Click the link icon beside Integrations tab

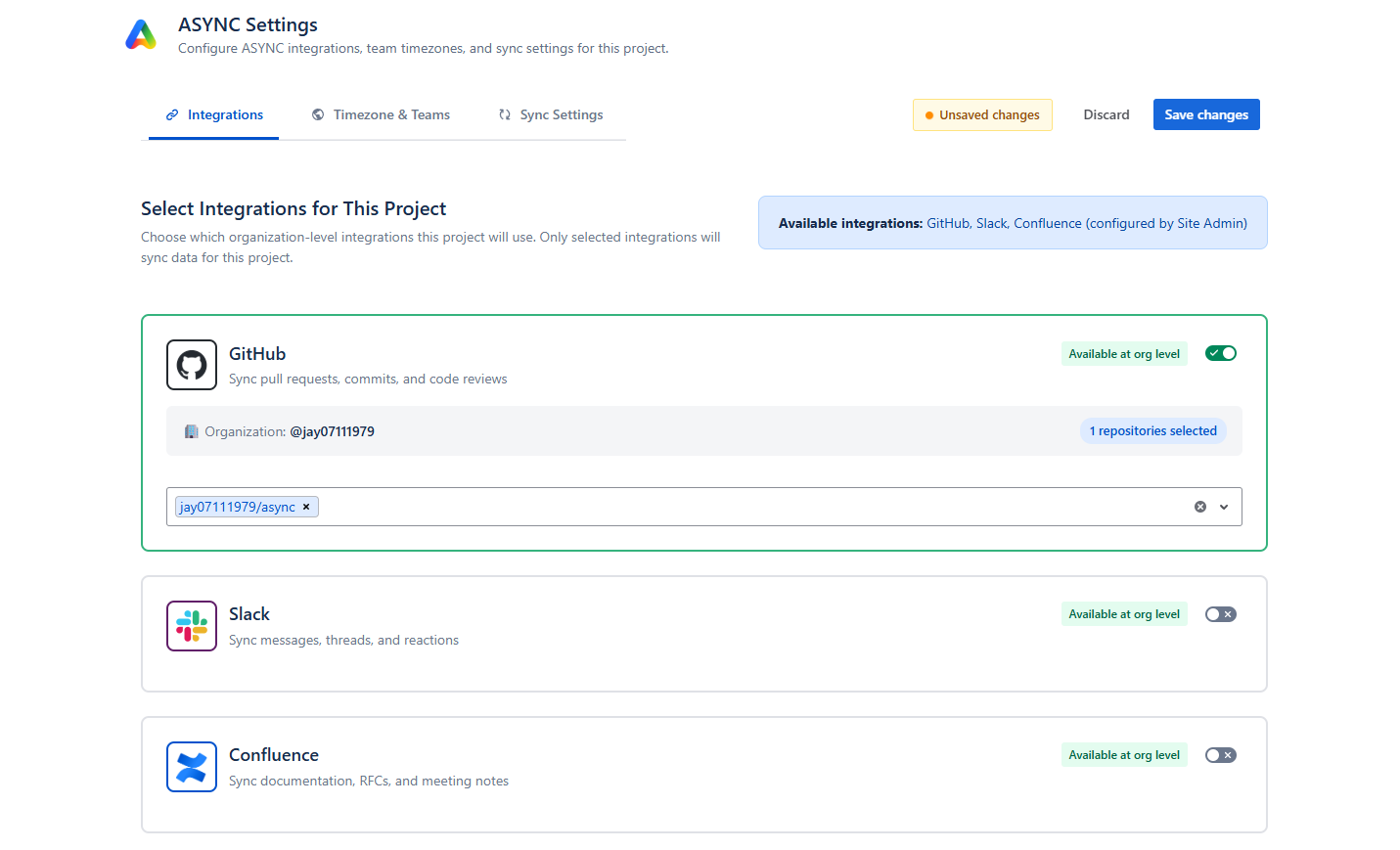(171, 114)
